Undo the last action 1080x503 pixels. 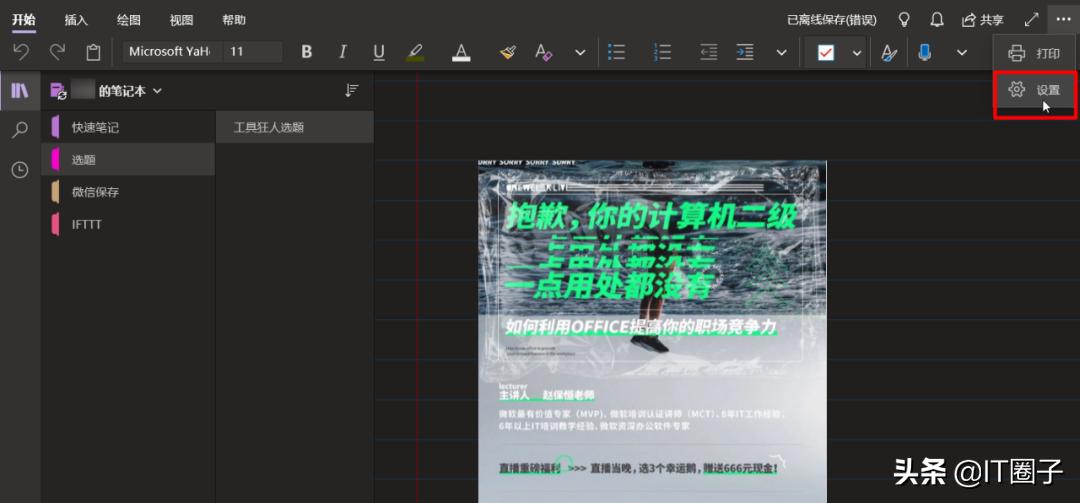(x=21, y=52)
